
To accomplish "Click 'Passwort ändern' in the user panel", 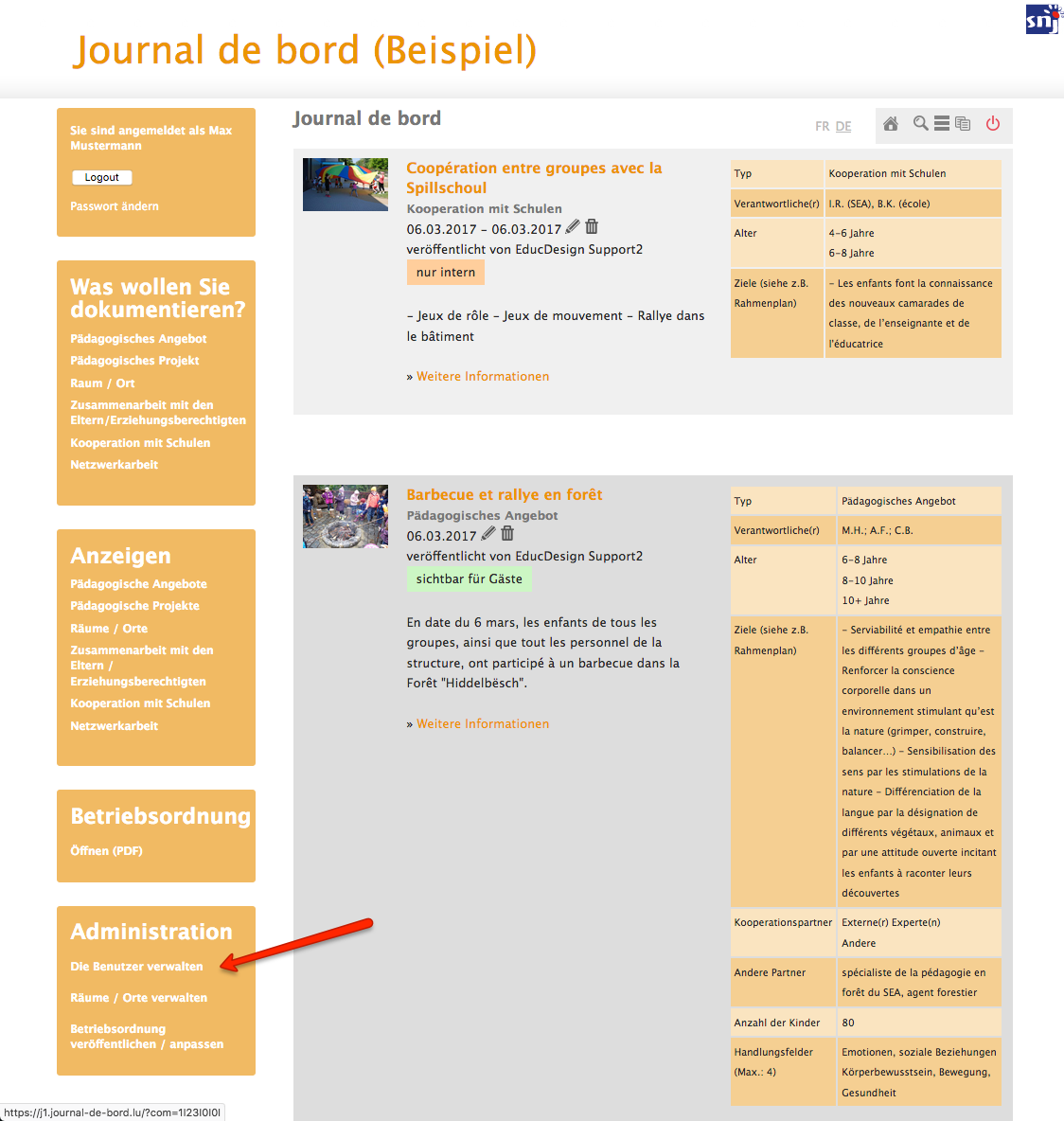I will point(114,205).
